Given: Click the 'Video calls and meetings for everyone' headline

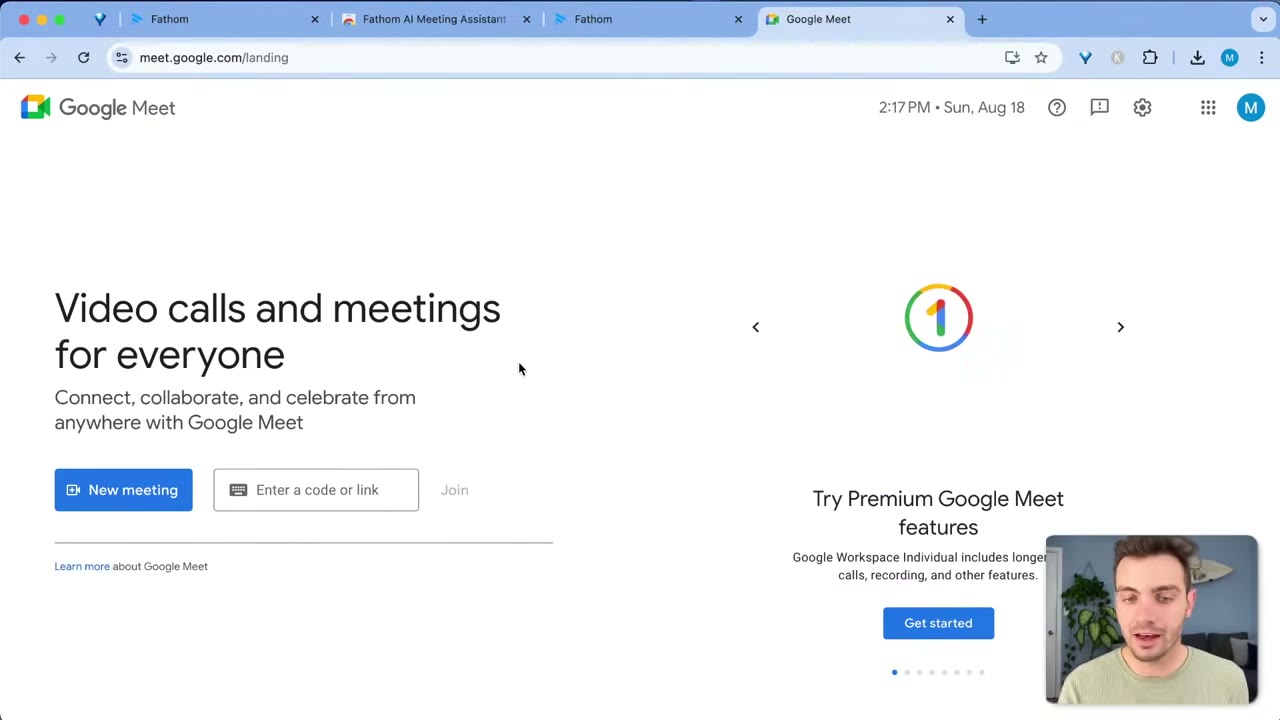Looking at the screenshot, I should coord(278,331).
